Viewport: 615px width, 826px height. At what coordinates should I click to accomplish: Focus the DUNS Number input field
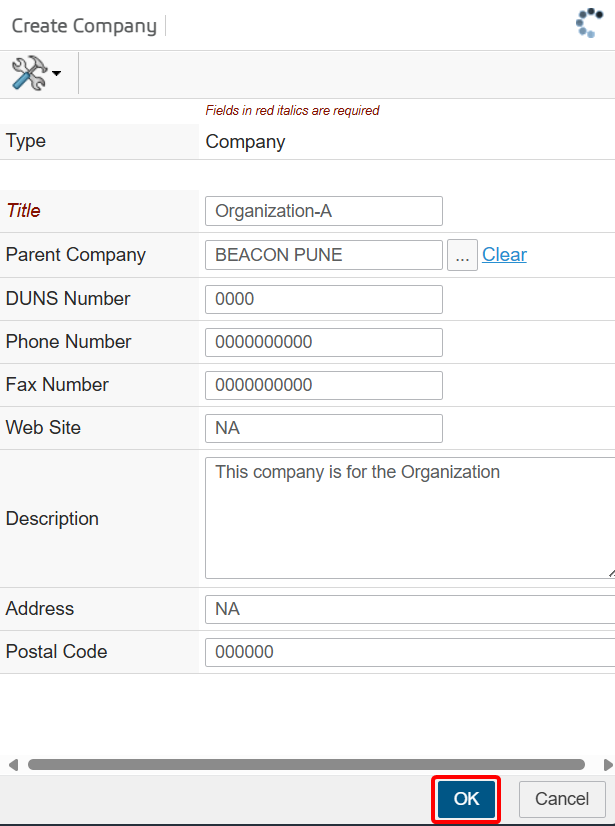tap(323, 299)
